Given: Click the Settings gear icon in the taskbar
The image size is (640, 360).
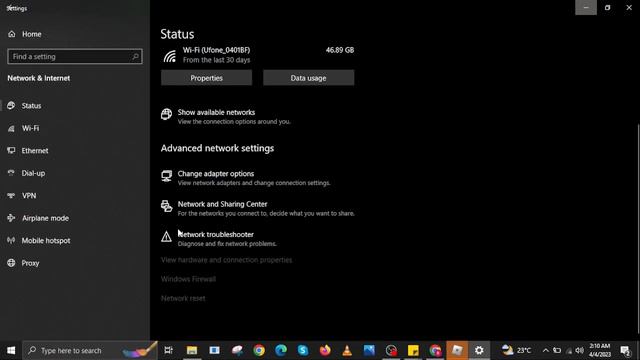Looking at the screenshot, I should (x=479, y=350).
